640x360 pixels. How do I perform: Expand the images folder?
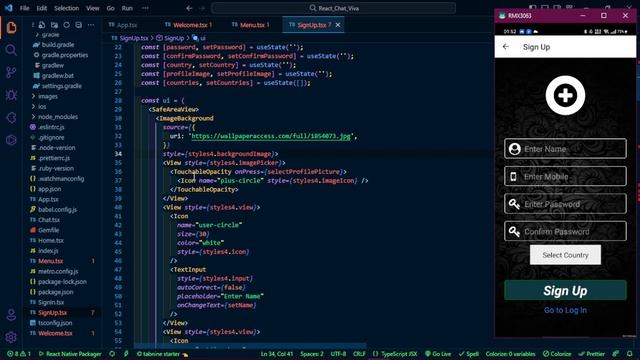48,96
